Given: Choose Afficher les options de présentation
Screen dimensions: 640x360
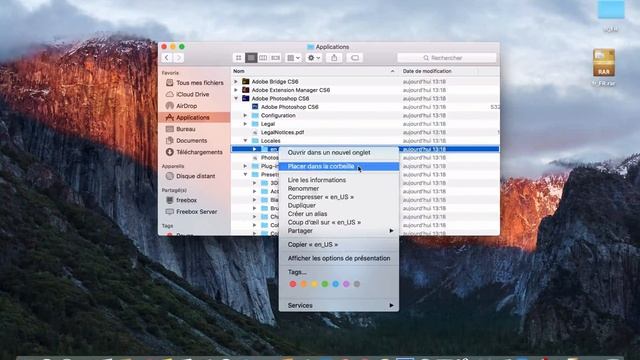Looking at the screenshot, I should (339, 258).
